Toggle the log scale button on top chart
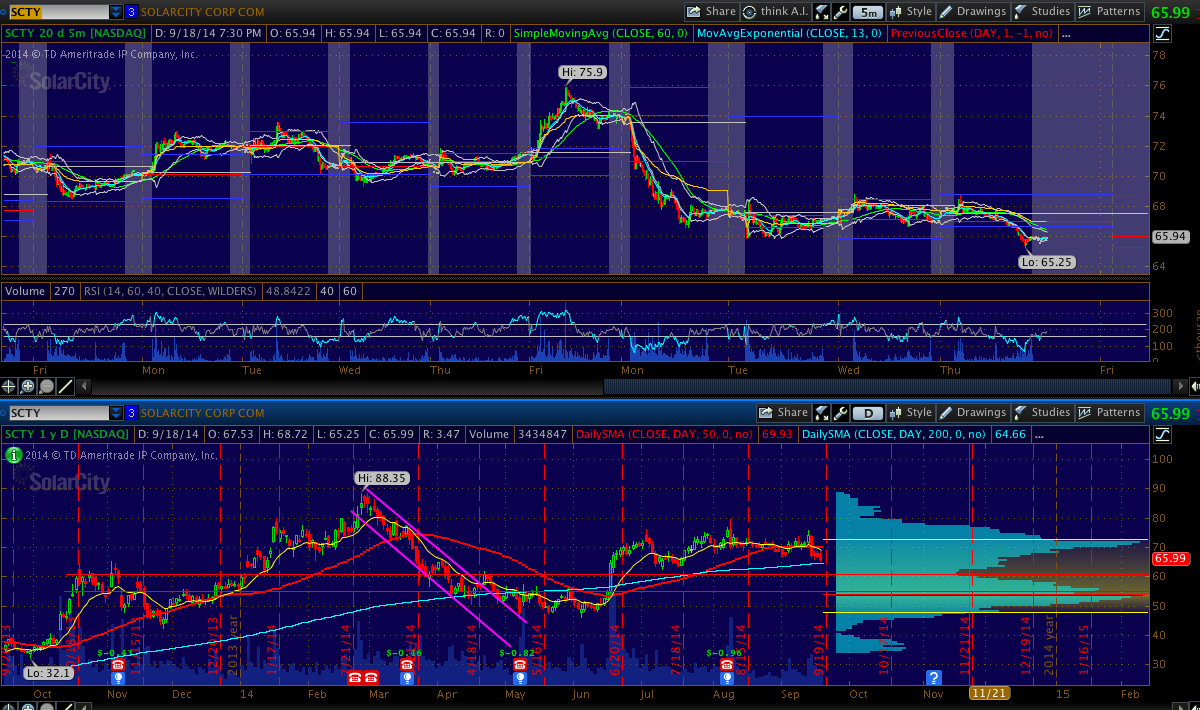1200x710 pixels. coord(1162,33)
